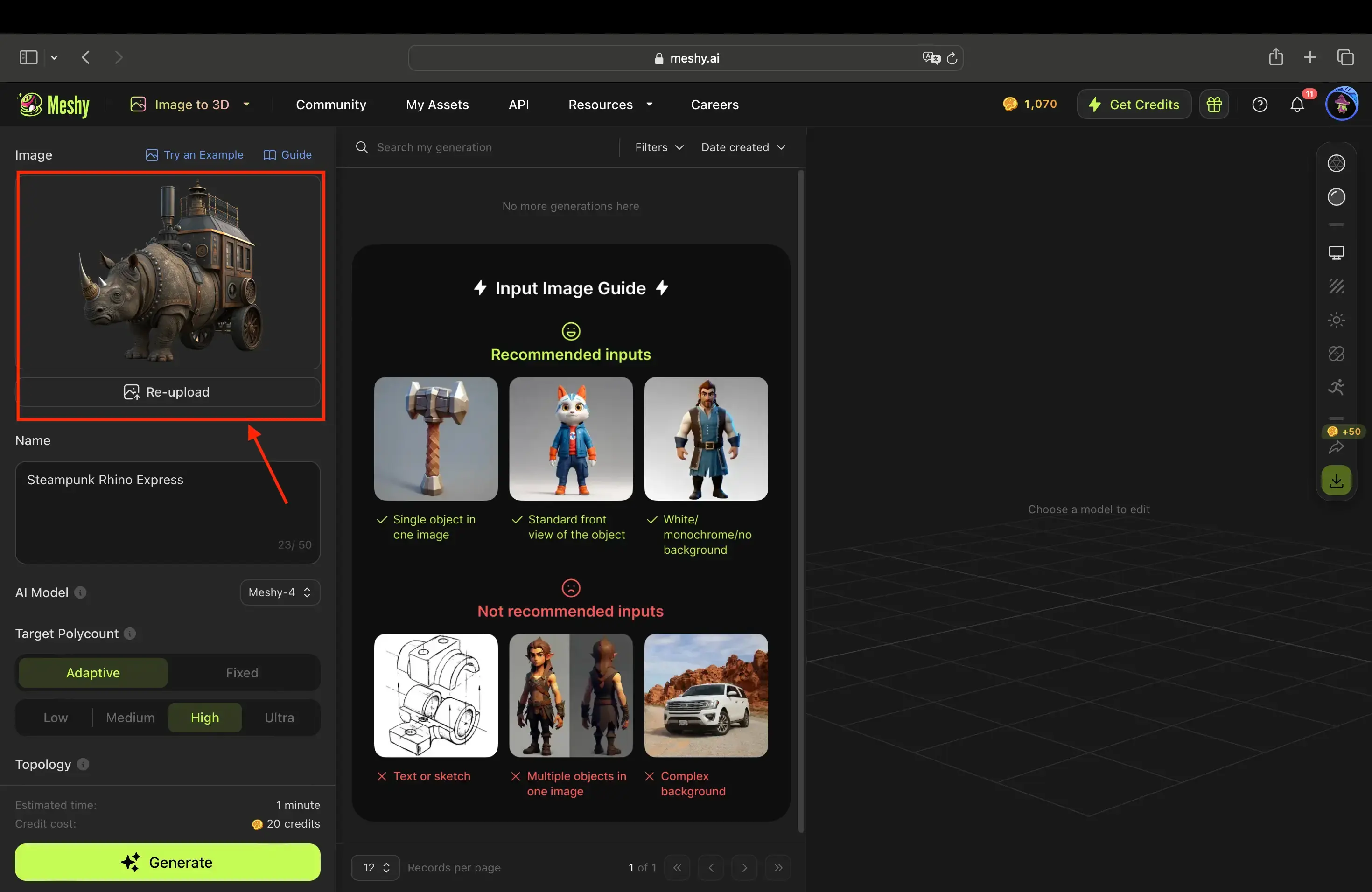This screenshot has height=892, width=1372.
Task: Open the animation running-figure icon
Action: [1336, 387]
